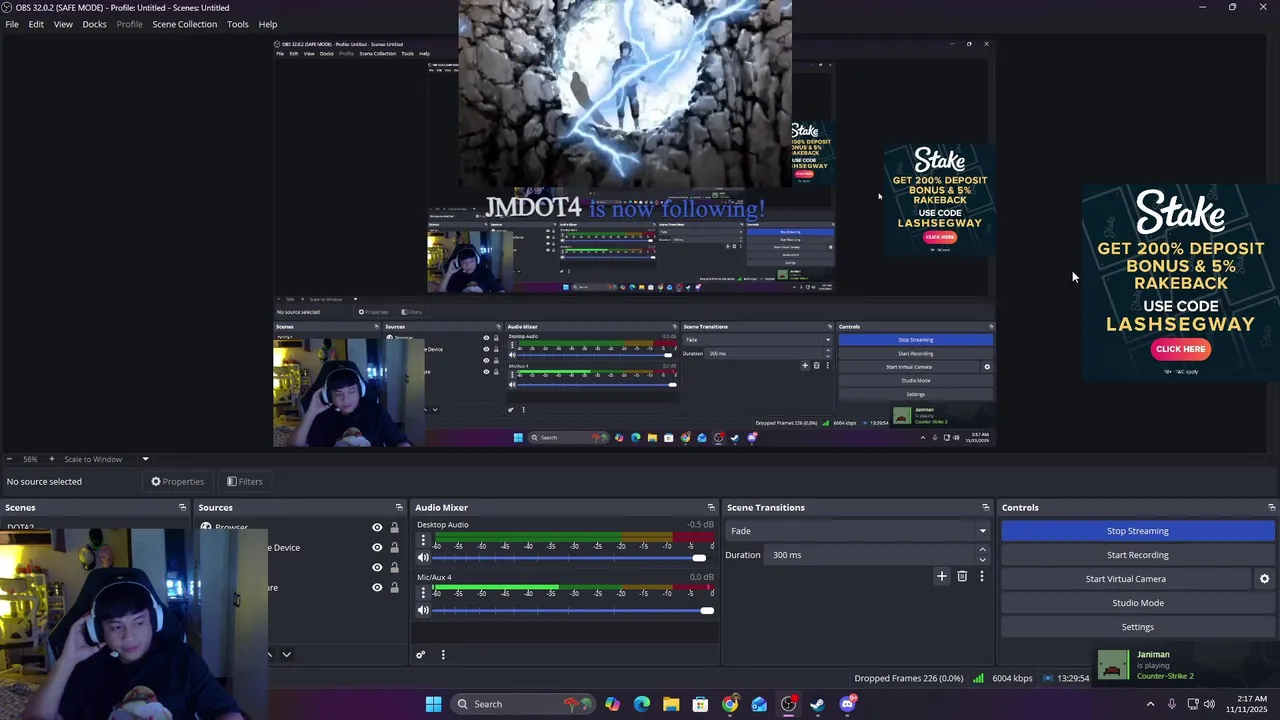Open Microsoft Edge from the taskbar

642,704
